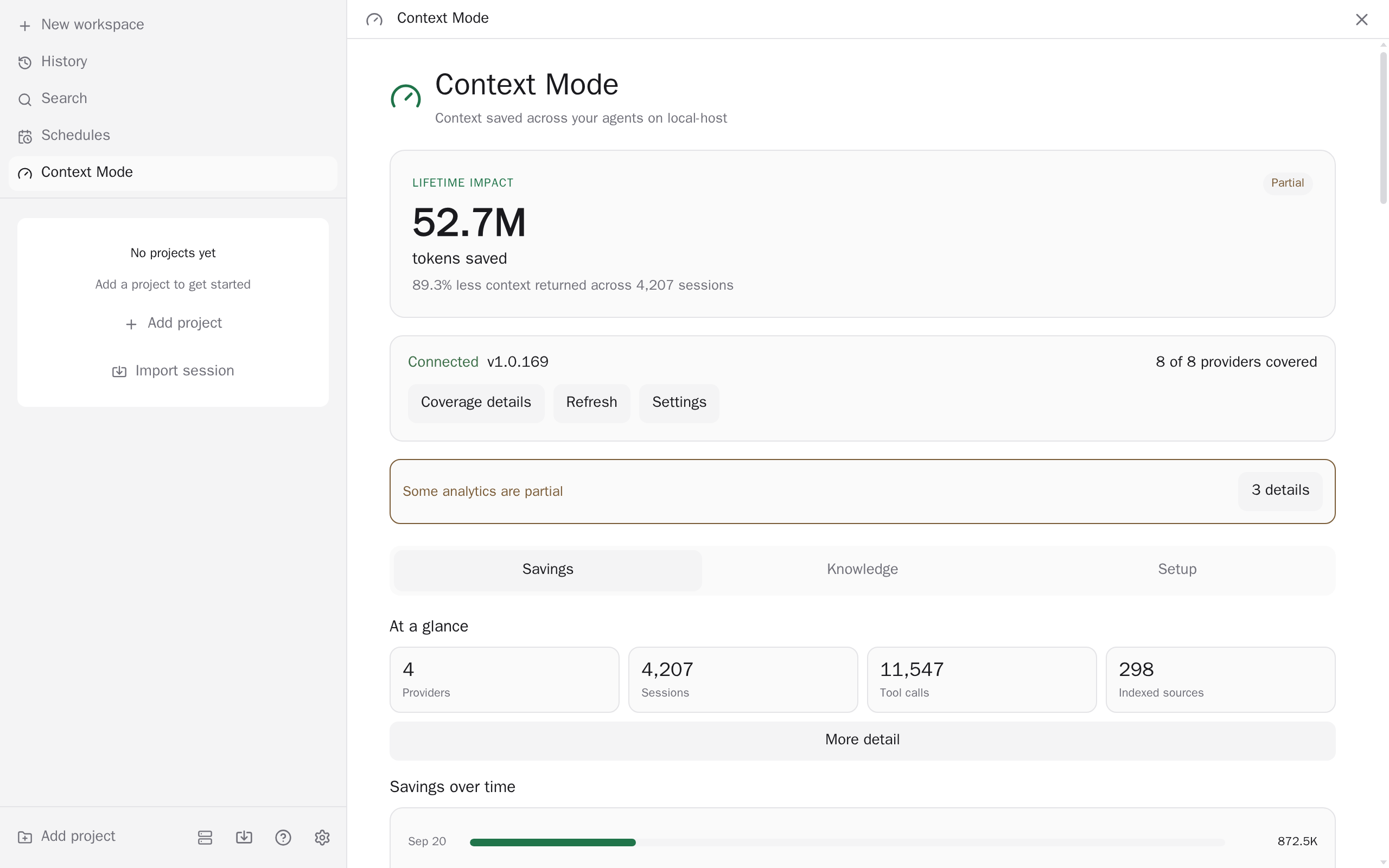Viewport: 1389px width, 868px height.
Task: Click the scrollbar down arrow
Action: tap(1383, 862)
